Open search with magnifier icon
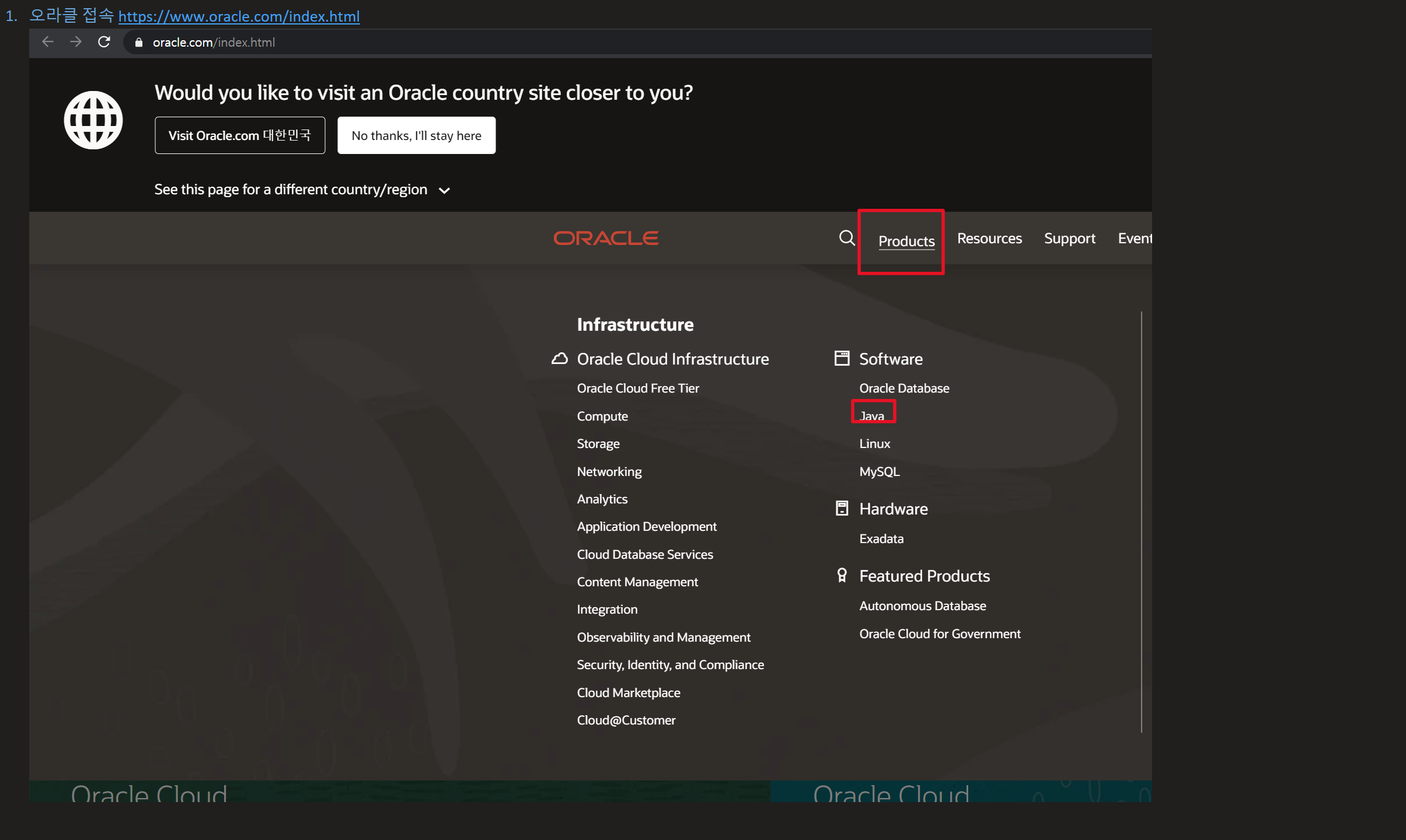 click(x=846, y=238)
